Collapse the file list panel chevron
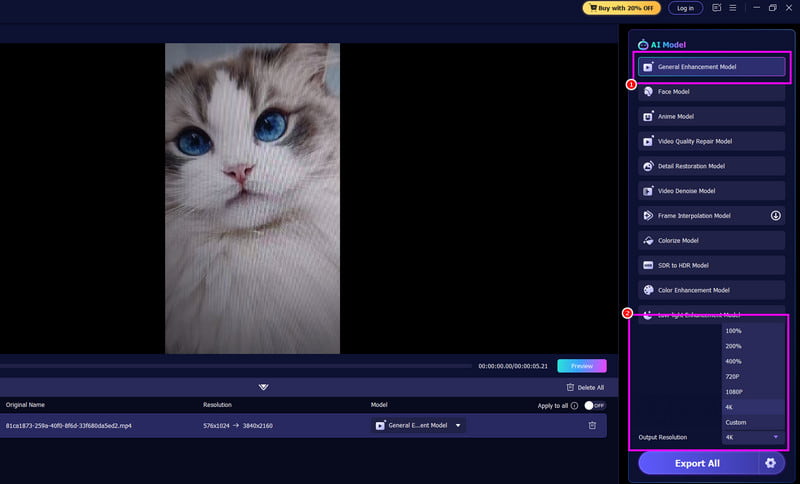The width and height of the screenshot is (800, 484). pos(263,387)
